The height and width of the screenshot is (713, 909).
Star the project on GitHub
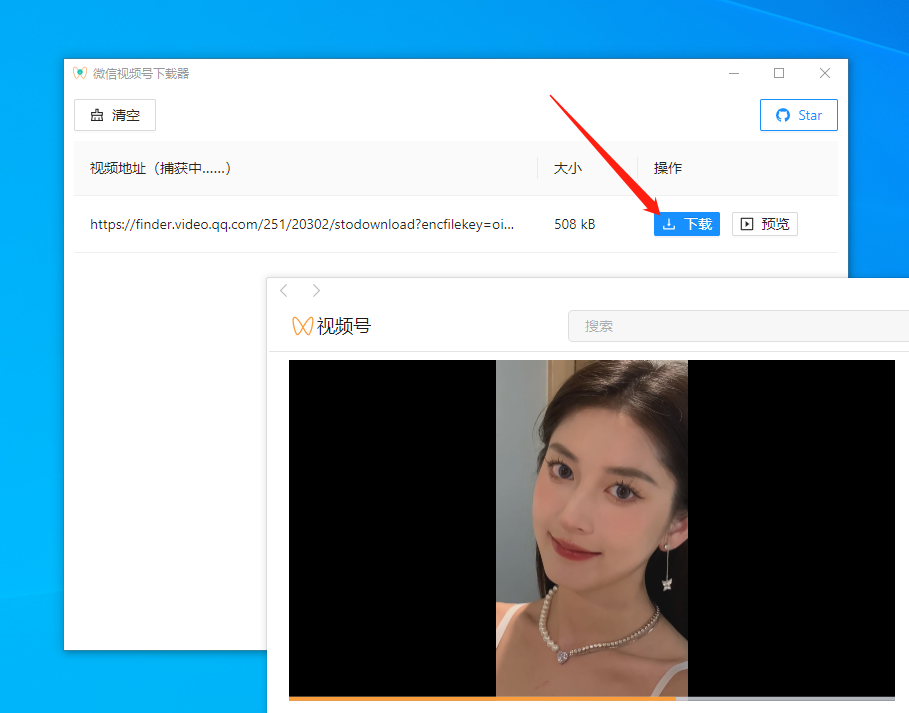(798, 115)
